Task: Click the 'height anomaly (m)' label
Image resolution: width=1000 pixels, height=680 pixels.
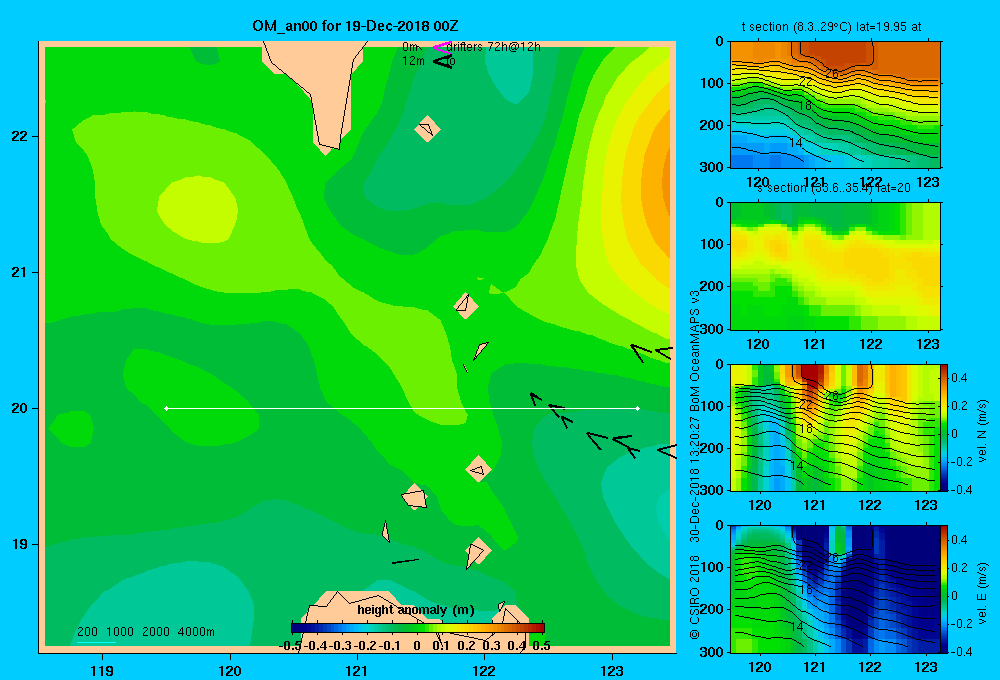Action: pyautogui.click(x=416, y=610)
